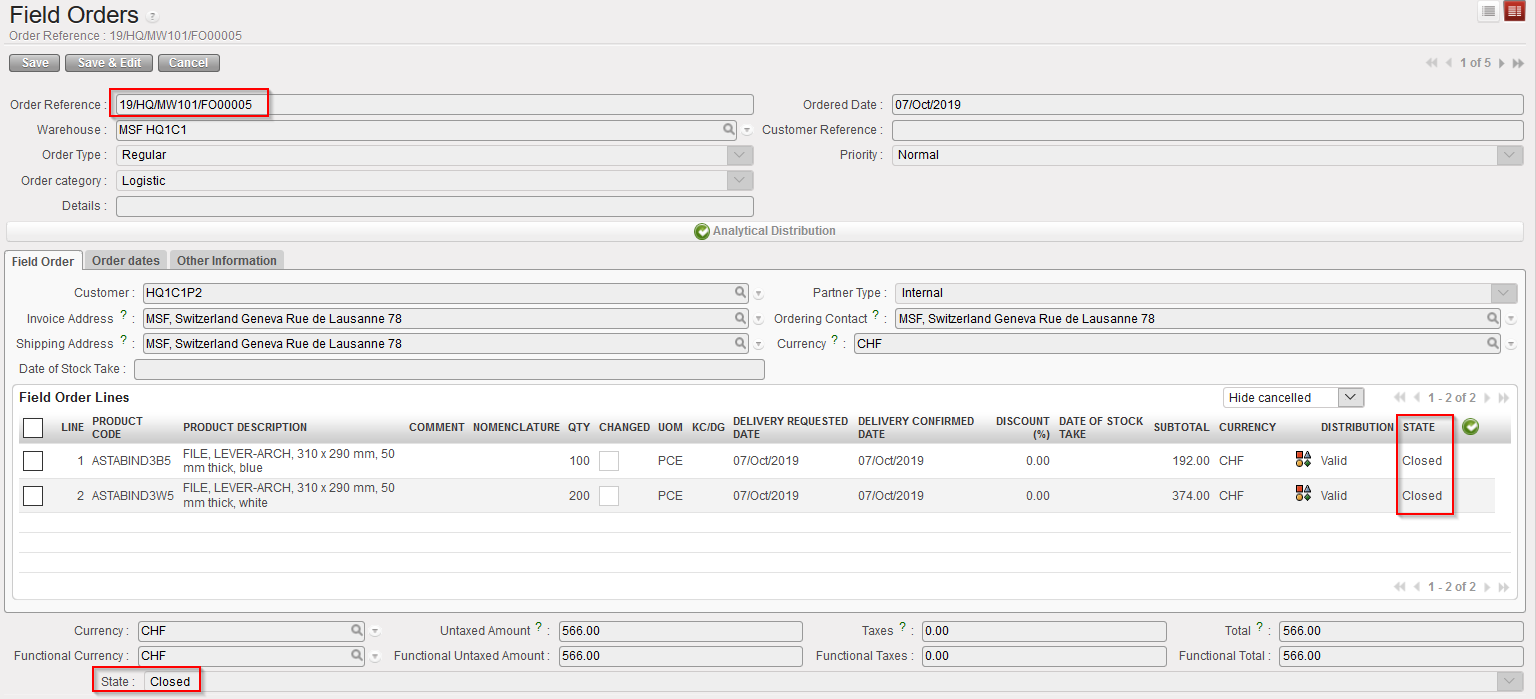Click the Customer field search magnifier icon
This screenshot has width=1536, height=699.
click(741, 293)
